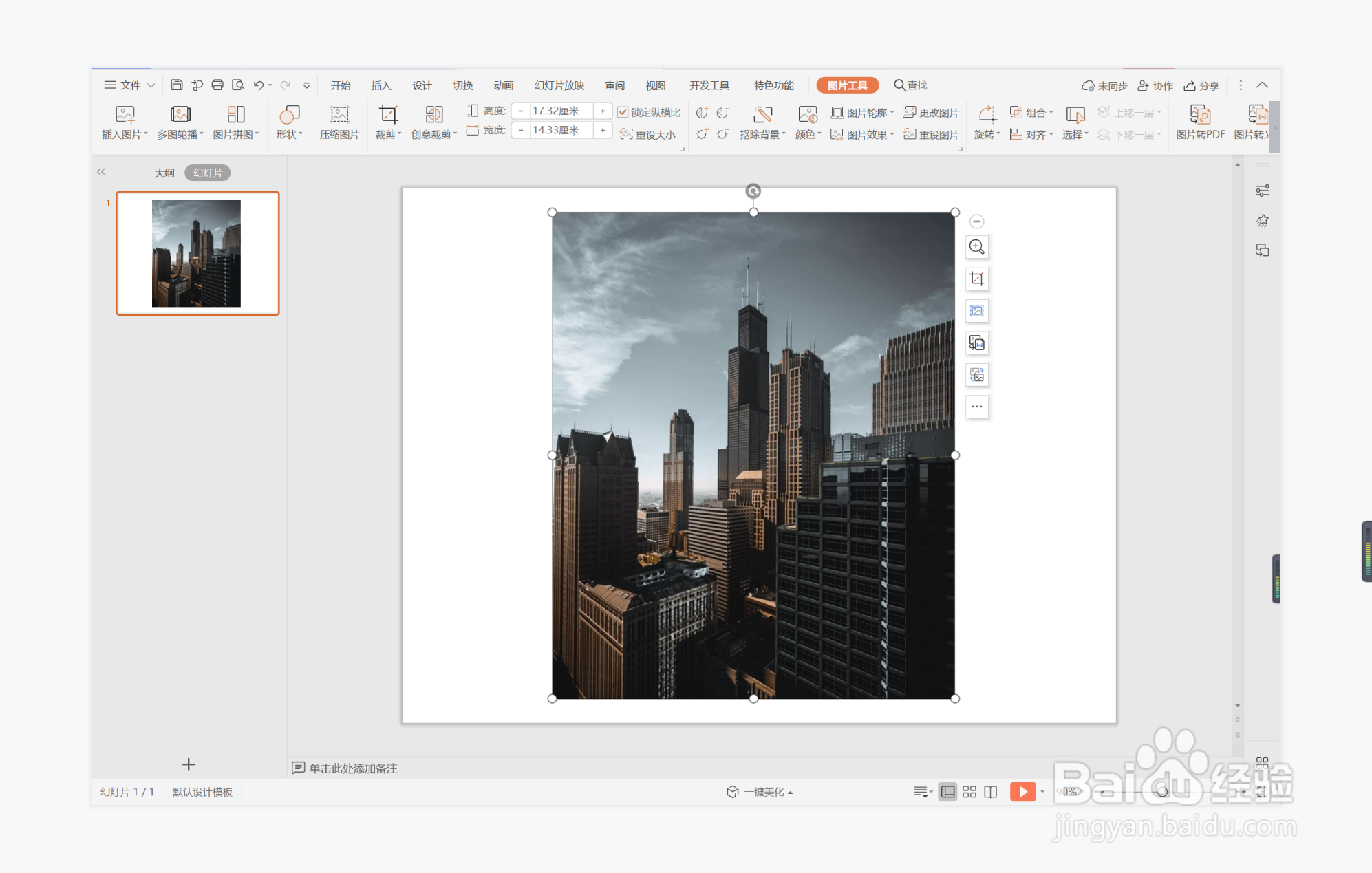The height and width of the screenshot is (873, 1372).
Task: Click the Change Picture (更改图片) button
Action: tap(931, 113)
